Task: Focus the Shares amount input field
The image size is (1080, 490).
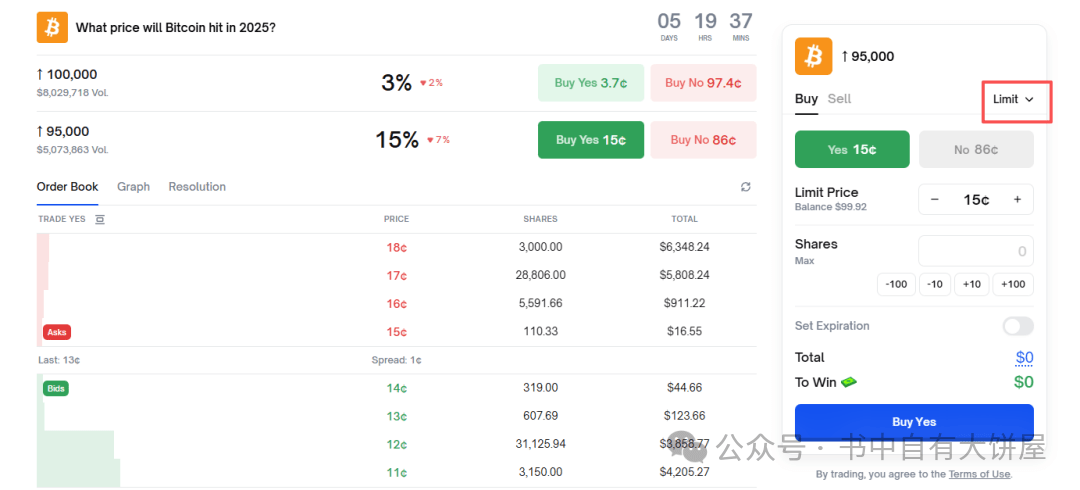Action: (976, 251)
